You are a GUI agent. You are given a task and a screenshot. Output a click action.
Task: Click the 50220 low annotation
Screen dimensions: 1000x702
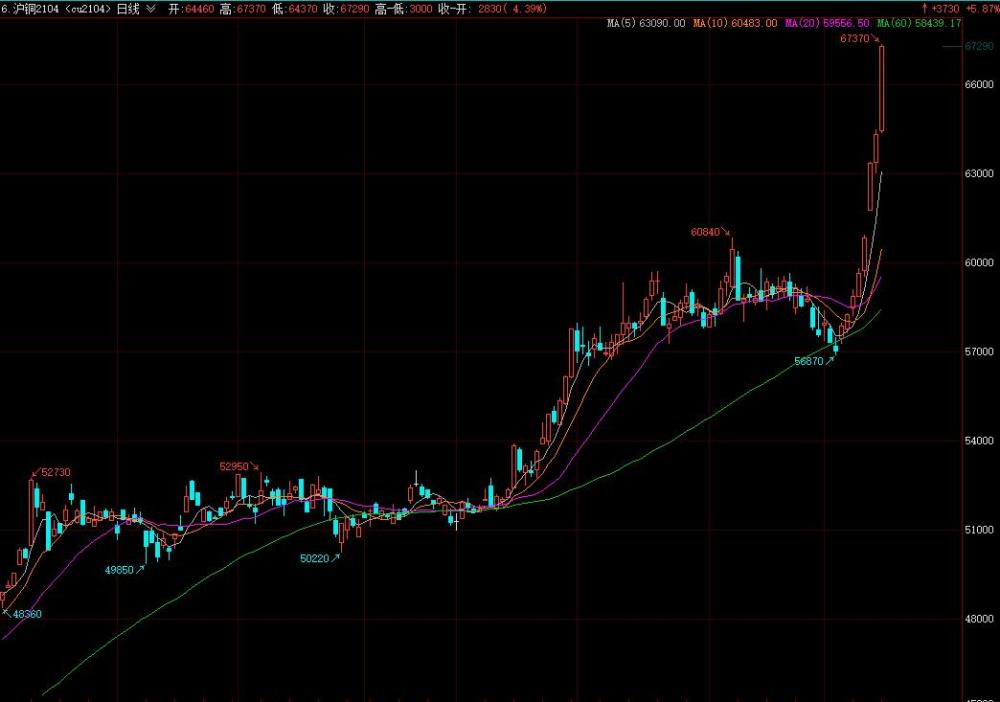pyautogui.click(x=314, y=559)
